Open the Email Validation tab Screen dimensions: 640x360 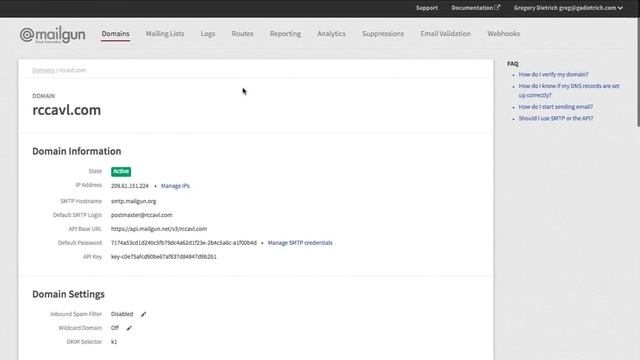(x=446, y=34)
